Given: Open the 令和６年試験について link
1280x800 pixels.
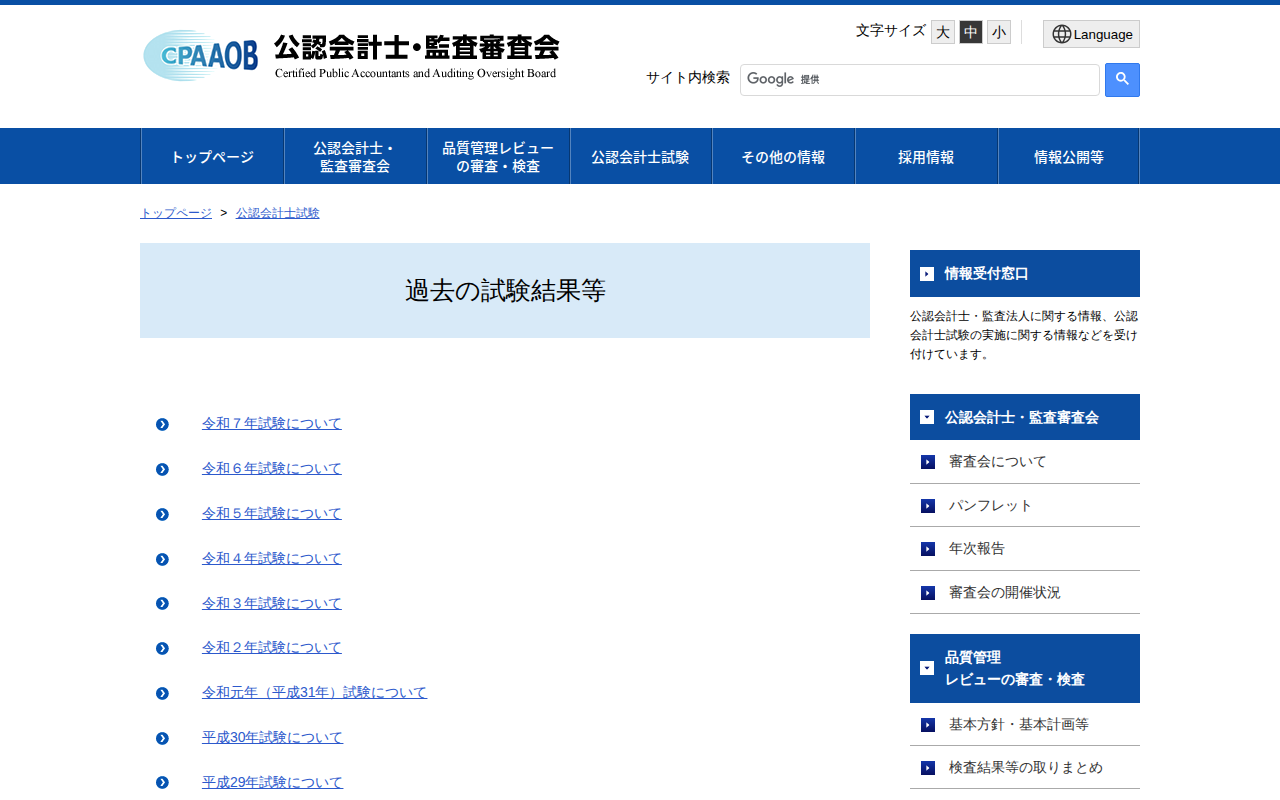Looking at the screenshot, I should coord(272,468).
